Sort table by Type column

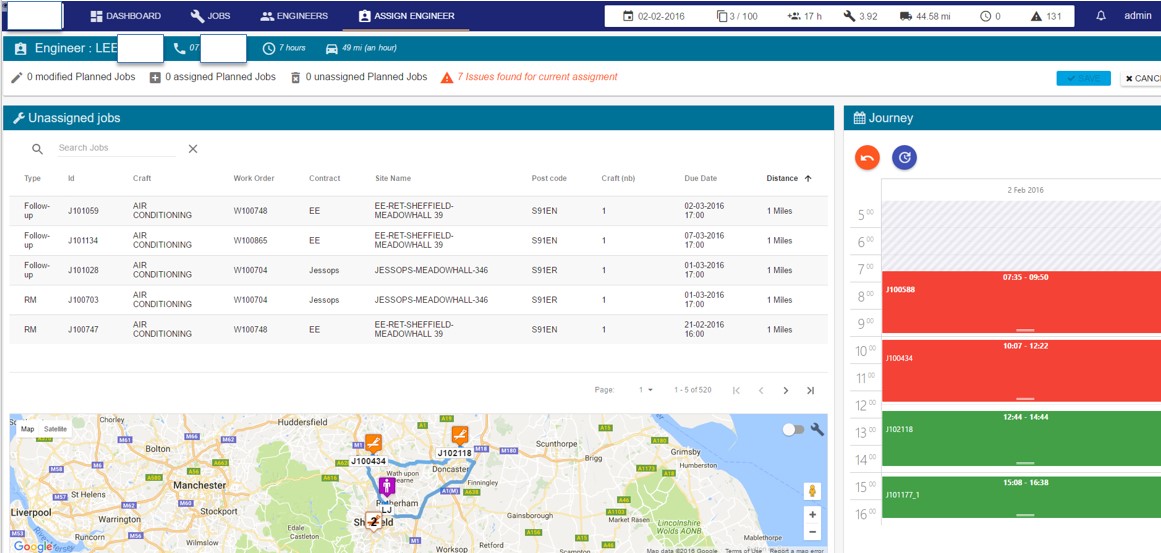(32, 178)
